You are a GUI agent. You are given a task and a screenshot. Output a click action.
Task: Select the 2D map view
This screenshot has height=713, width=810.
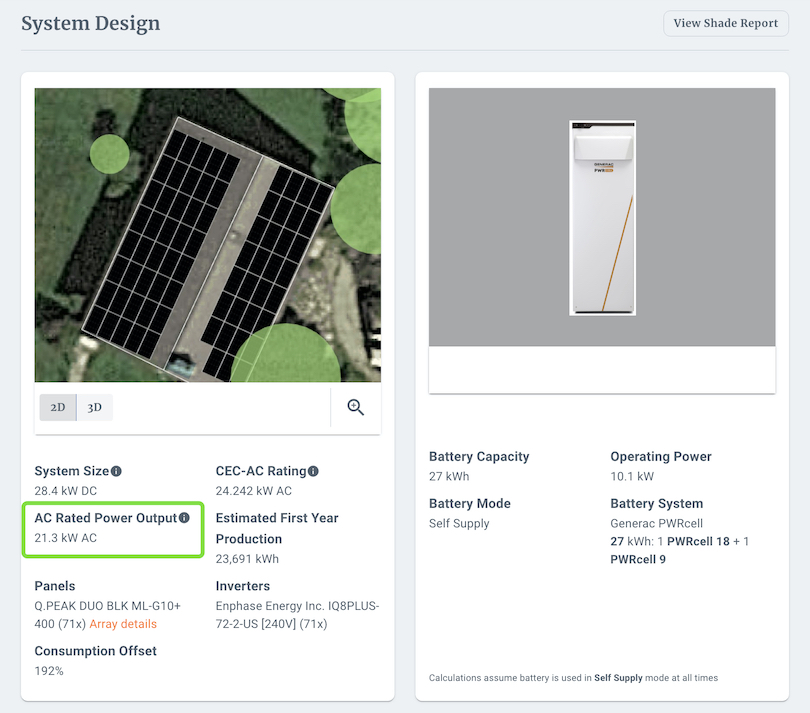(57, 407)
